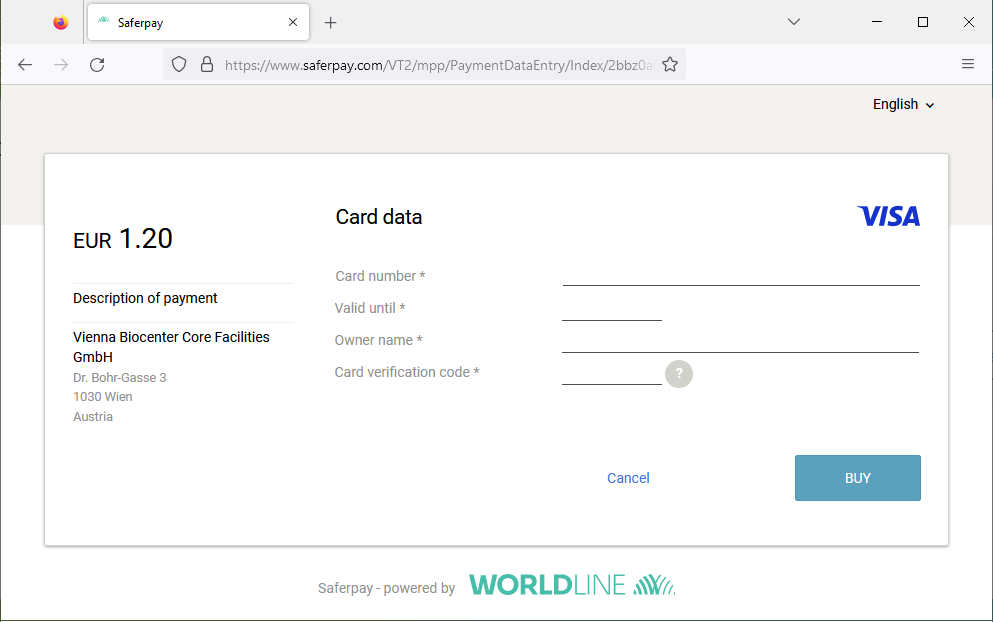Click the browser address bar URL
Image resolution: width=993 pixels, height=622 pixels.
pos(438,65)
